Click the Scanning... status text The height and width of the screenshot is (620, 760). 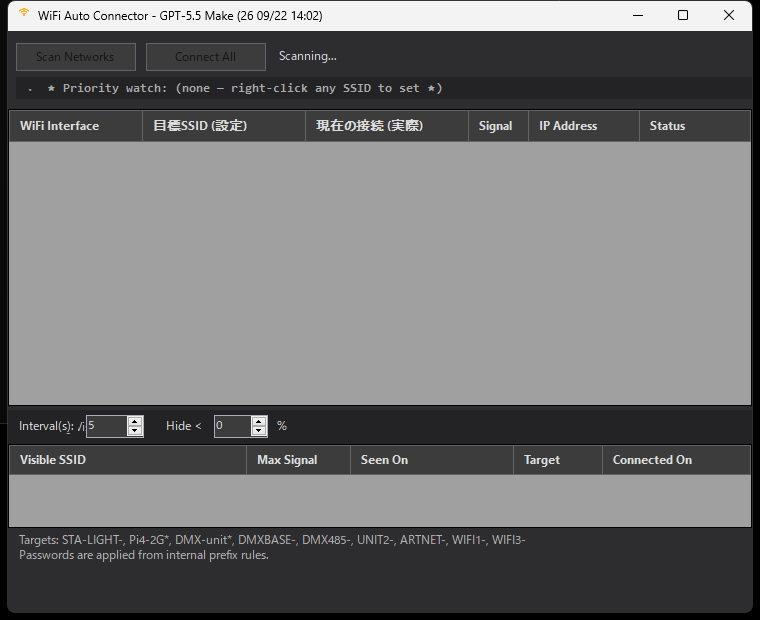pyautogui.click(x=307, y=56)
